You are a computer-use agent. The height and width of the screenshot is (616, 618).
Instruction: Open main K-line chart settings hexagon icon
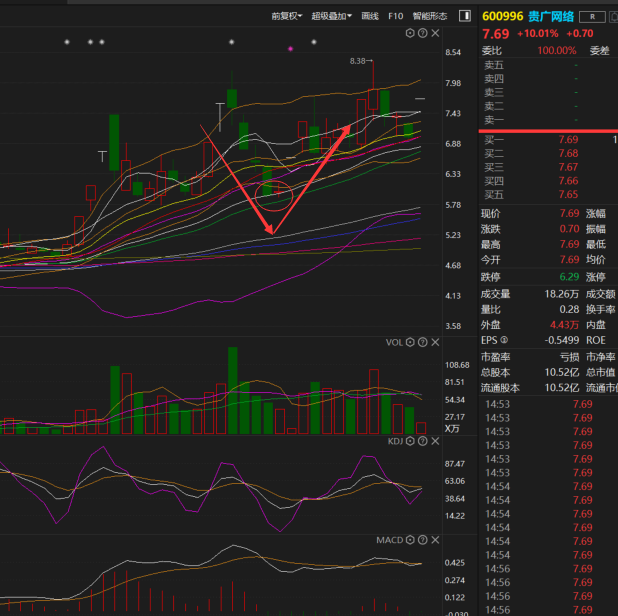410,34
